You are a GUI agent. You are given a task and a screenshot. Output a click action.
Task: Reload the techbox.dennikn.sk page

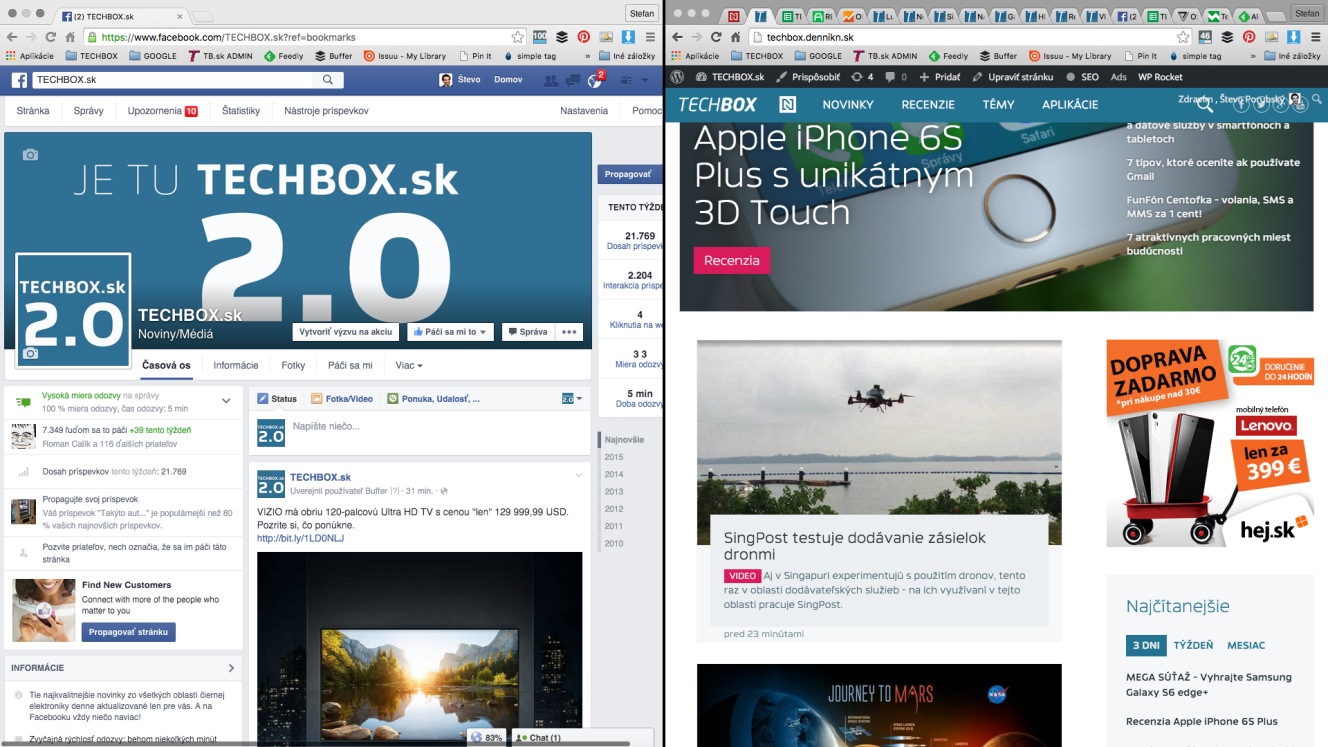pos(716,37)
